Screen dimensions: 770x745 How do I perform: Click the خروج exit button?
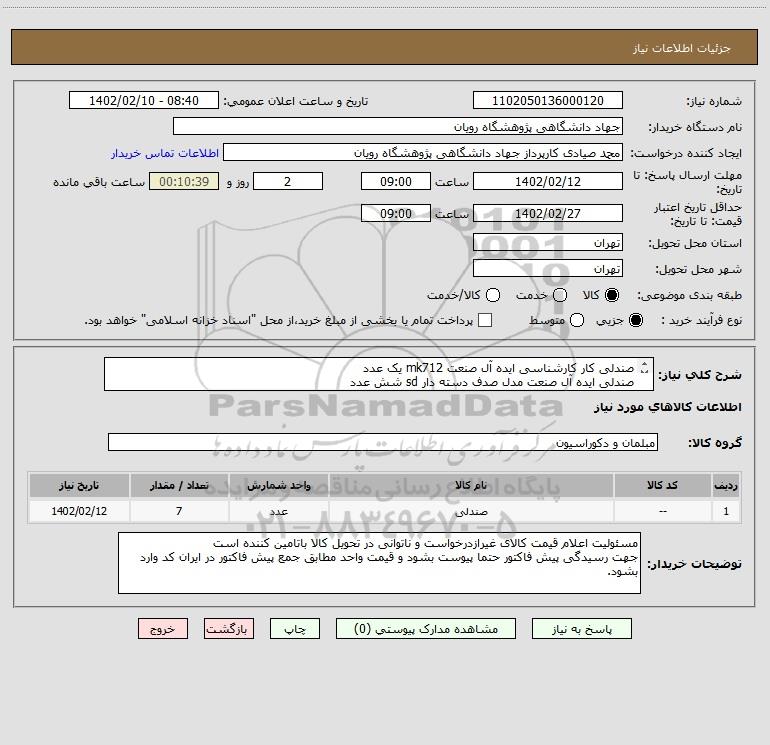(x=163, y=629)
